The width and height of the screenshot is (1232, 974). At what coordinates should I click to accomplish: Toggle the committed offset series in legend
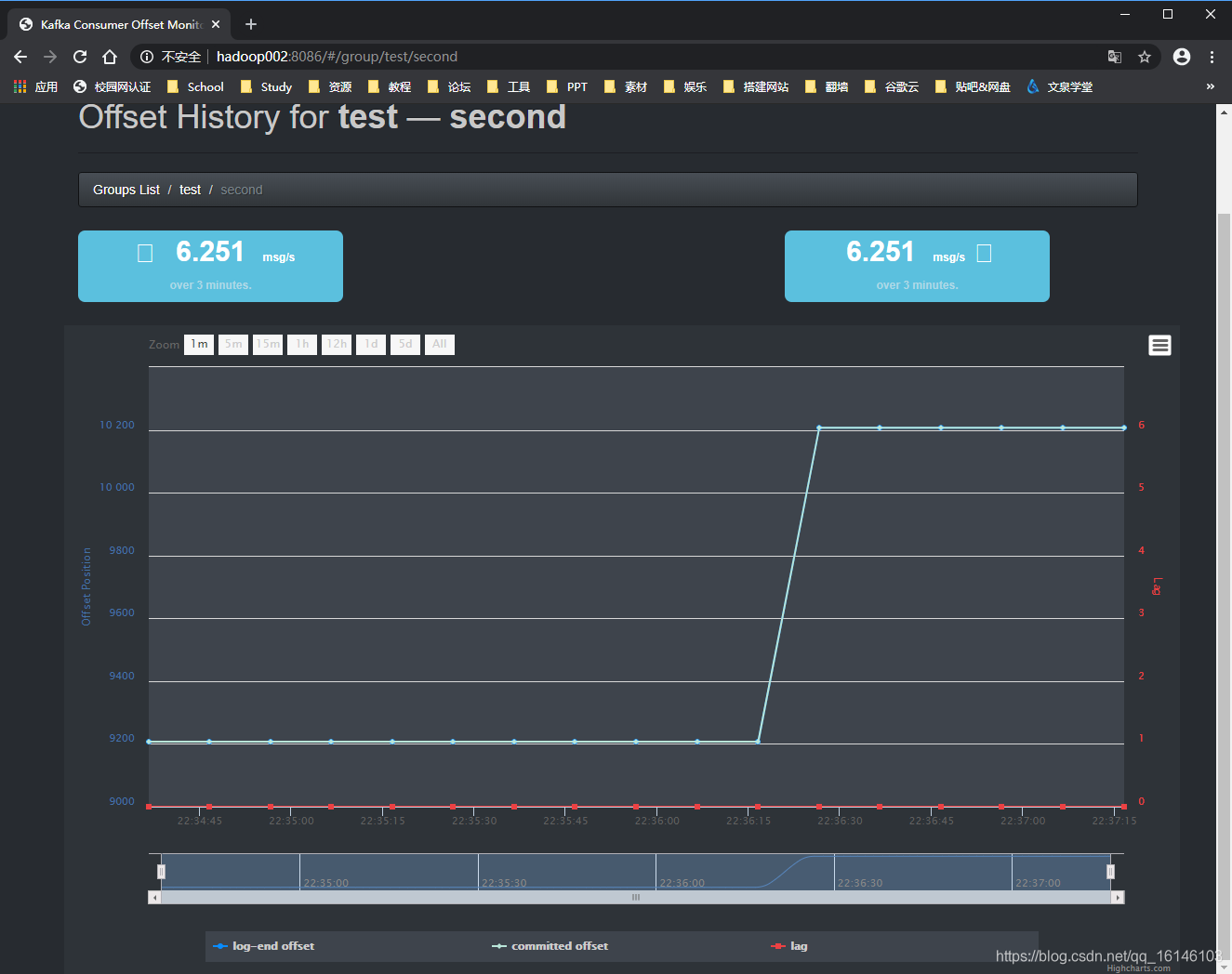[550, 946]
